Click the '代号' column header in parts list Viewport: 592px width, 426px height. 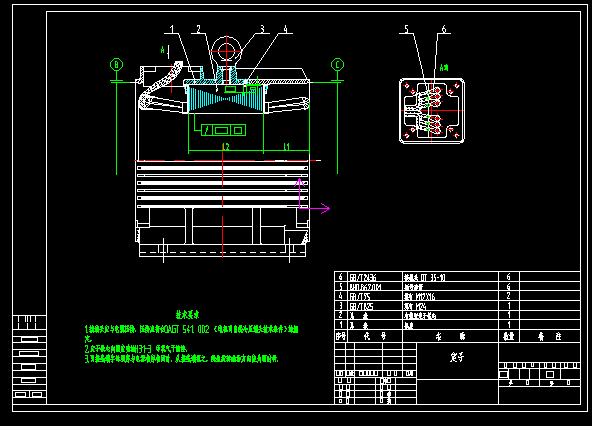[375, 336]
